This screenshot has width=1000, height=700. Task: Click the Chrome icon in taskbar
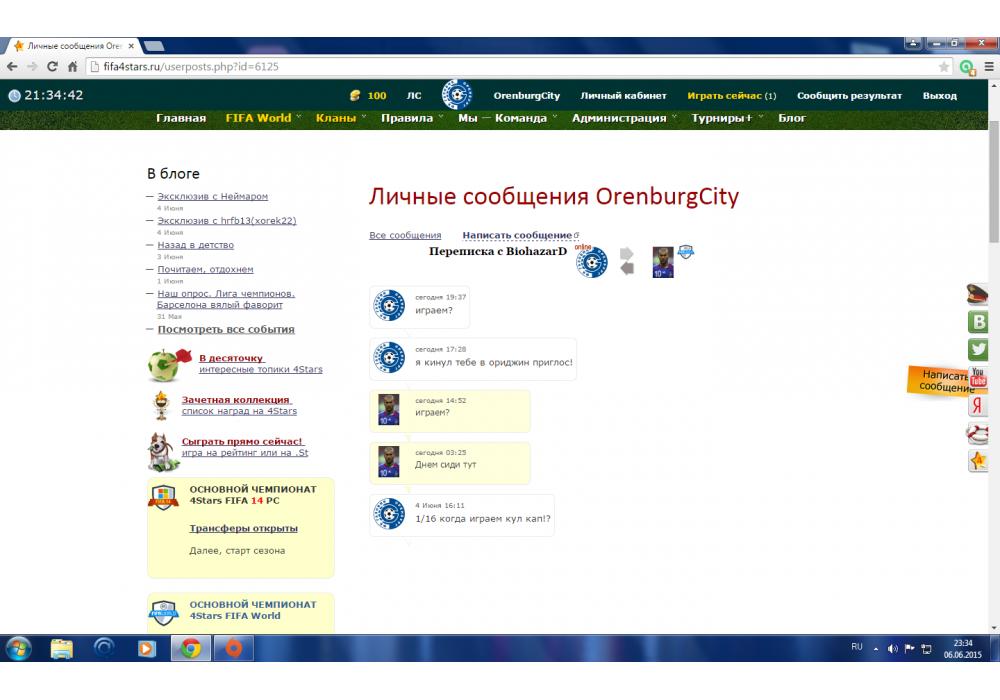(191, 648)
